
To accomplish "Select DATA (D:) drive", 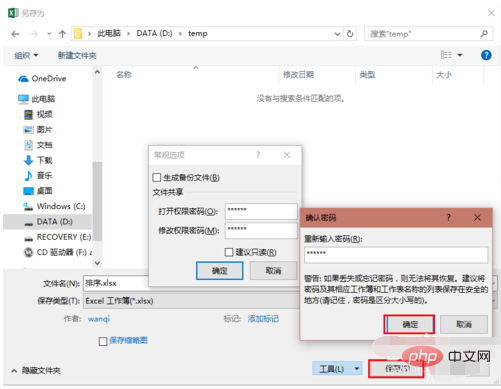I will pos(48,222).
